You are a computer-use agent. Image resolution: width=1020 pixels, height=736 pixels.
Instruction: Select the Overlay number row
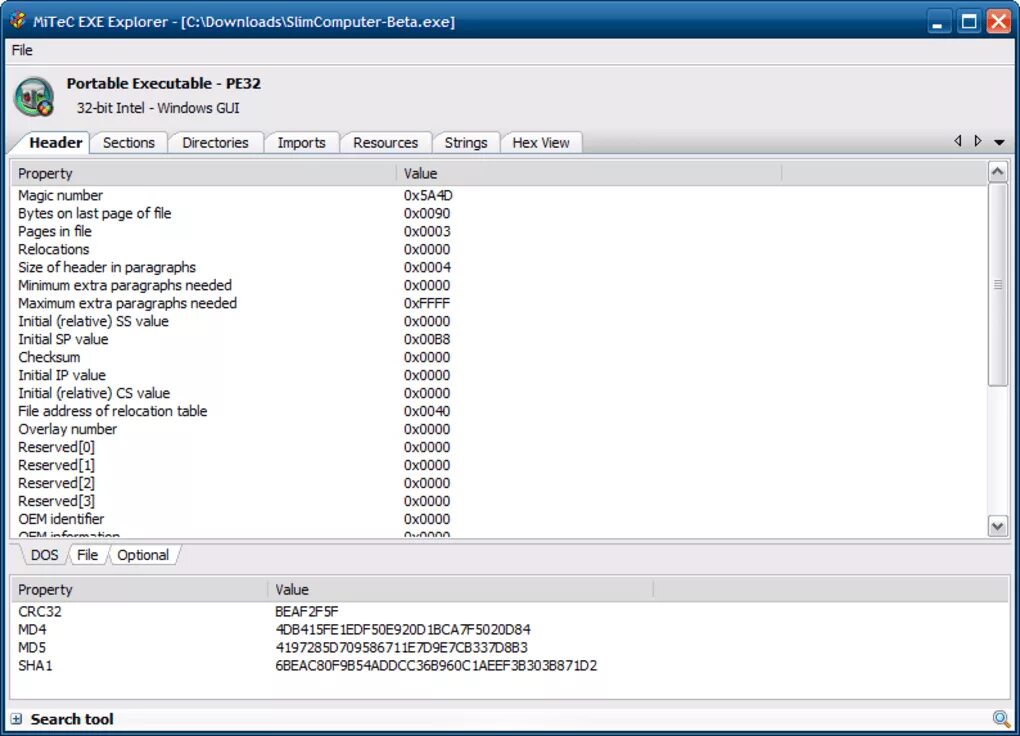click(x=499, y=429)
